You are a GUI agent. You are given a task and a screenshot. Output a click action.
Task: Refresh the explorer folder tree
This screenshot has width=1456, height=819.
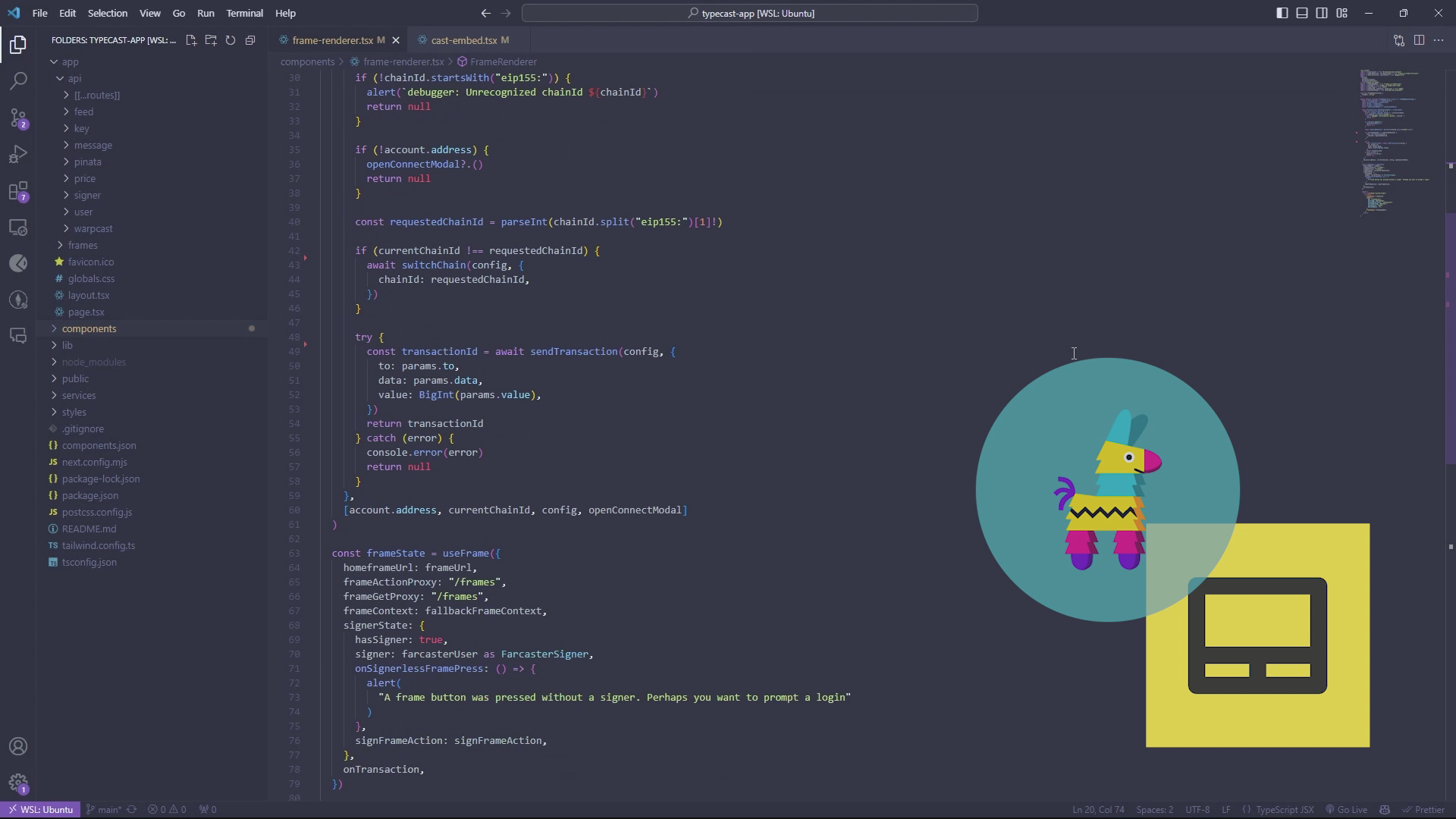231,40
